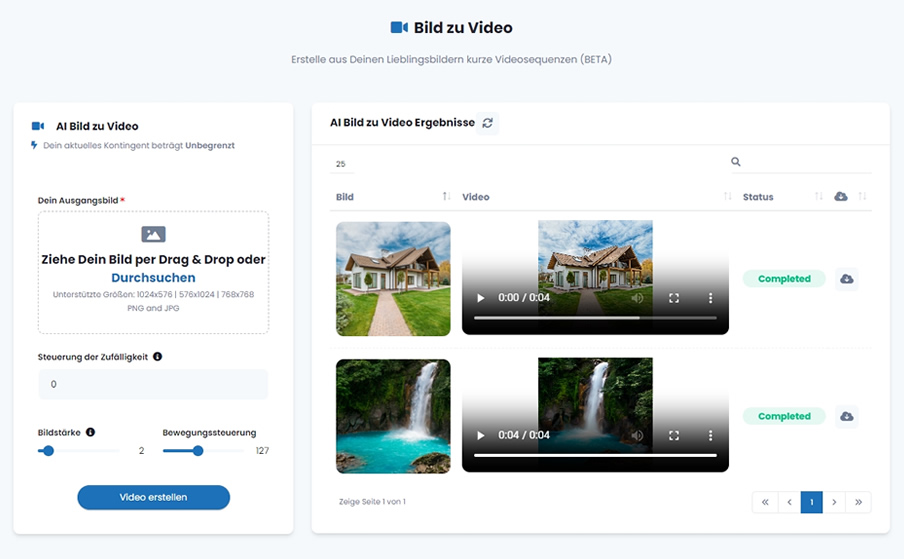Click the Bewegungssteuerung slider handle
The height and width of the screenshot is (559, 904).
pos(198,451)
